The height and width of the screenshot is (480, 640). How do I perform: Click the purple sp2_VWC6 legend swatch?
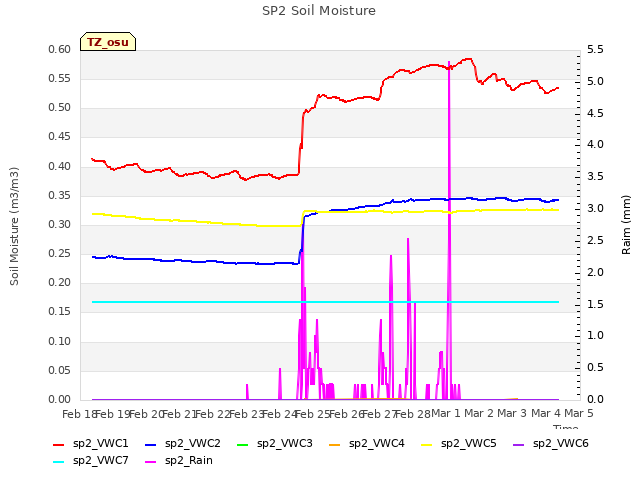click(x=518, y=444)
